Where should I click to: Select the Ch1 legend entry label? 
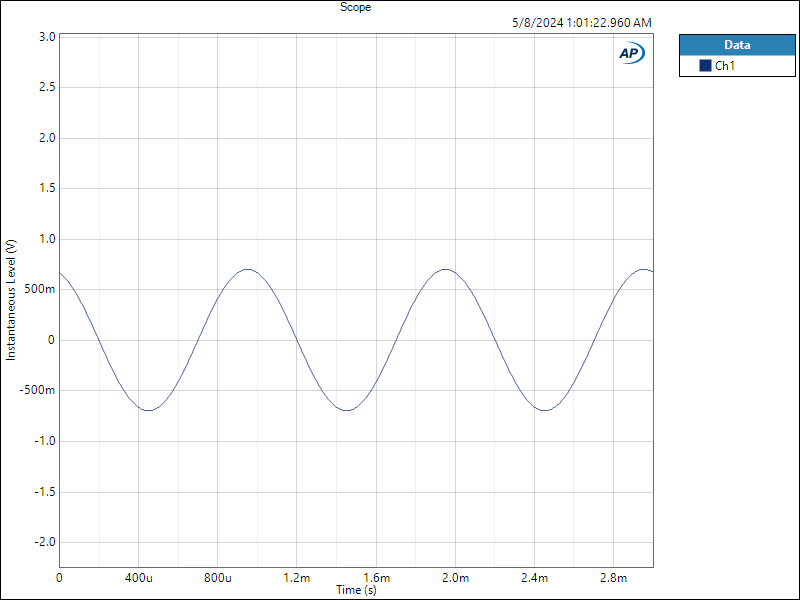[x=725, y=65]
